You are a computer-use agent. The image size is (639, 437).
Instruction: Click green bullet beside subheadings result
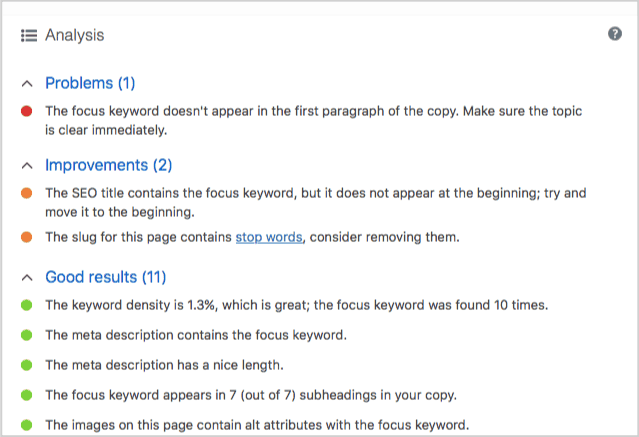(26, 394)
